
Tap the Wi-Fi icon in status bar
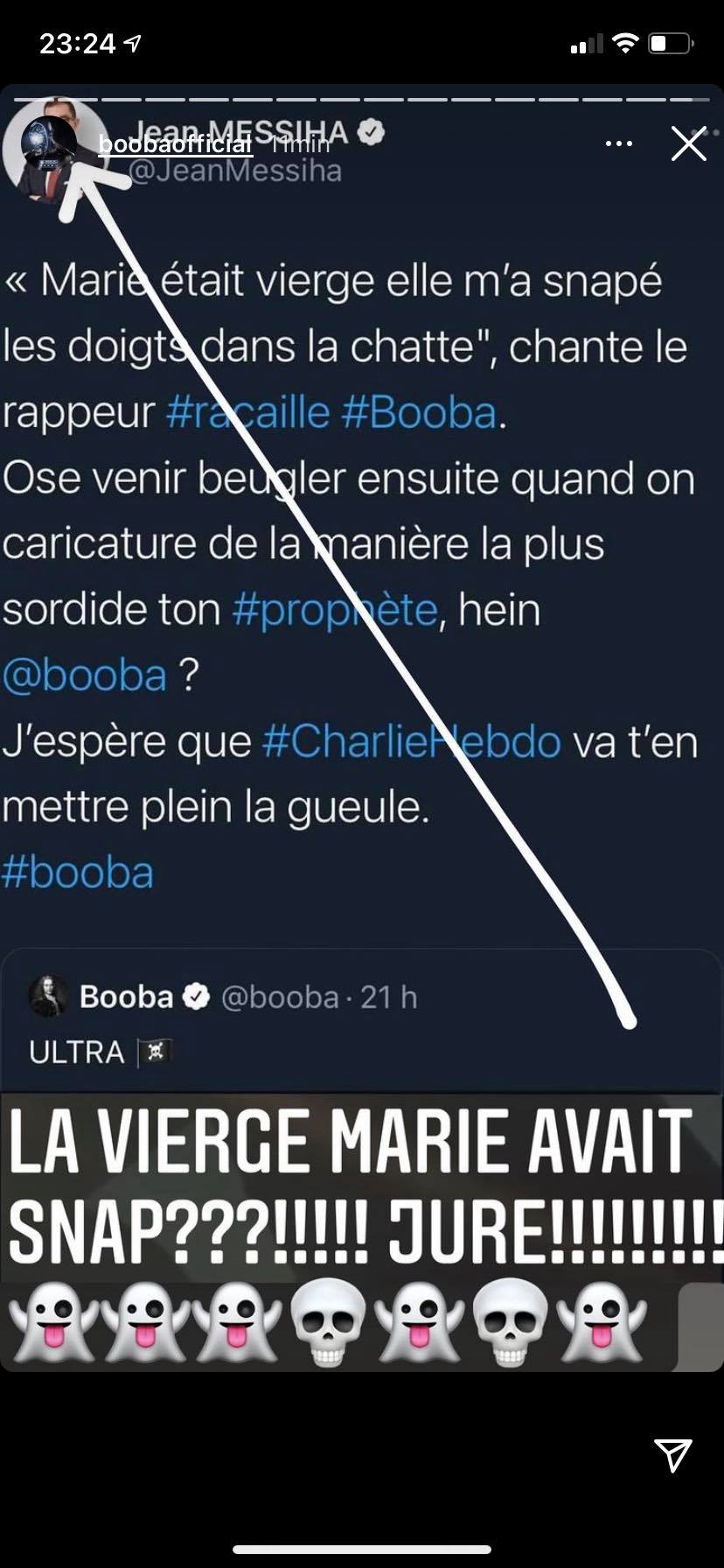point(625,43)
